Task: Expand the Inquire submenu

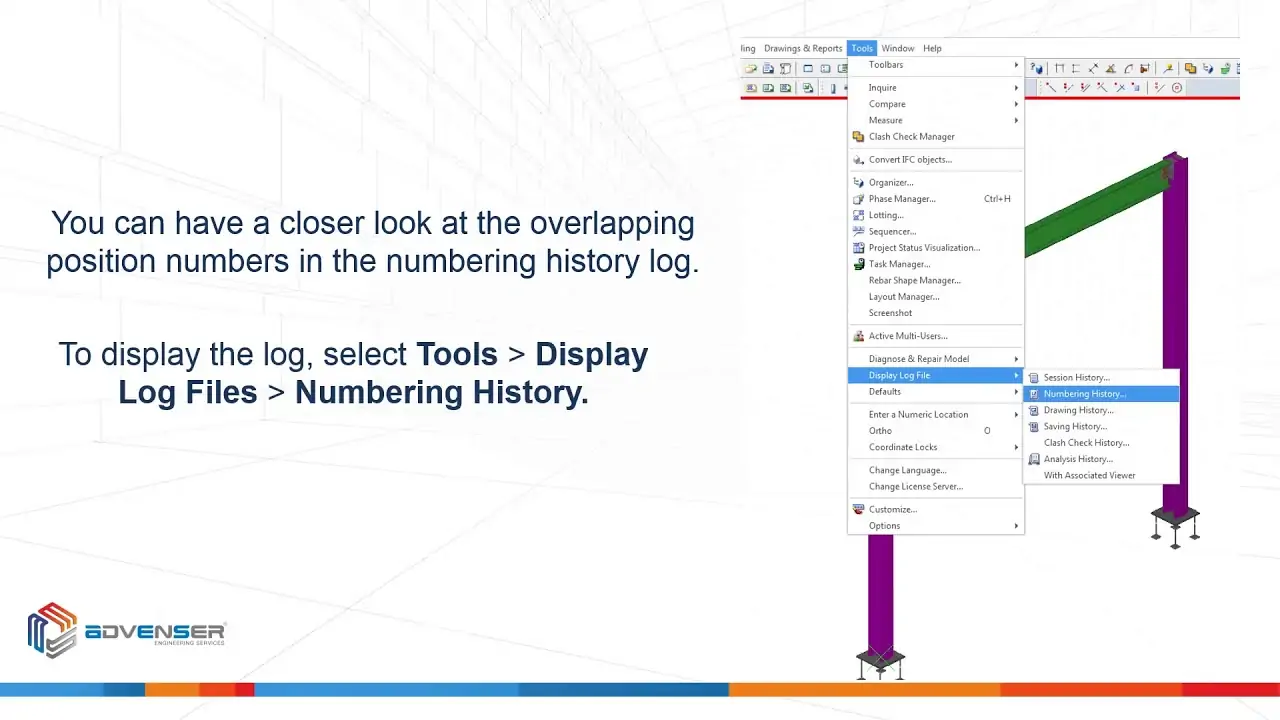Action: (882, 88)
